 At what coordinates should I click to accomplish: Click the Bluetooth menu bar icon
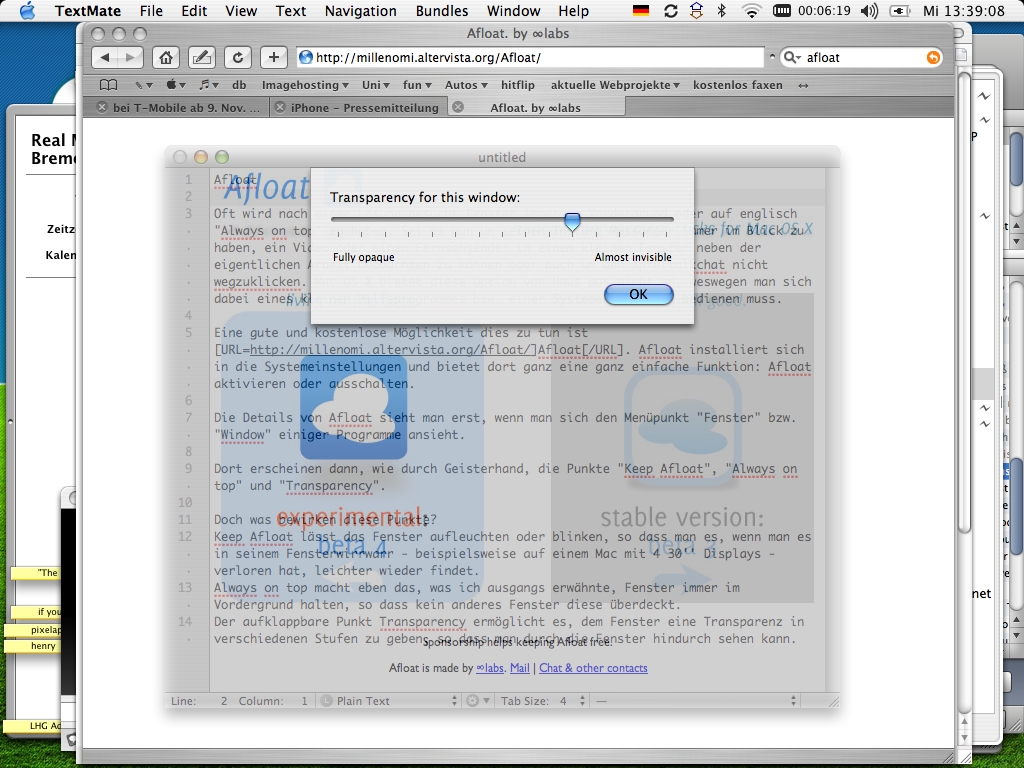722,10
